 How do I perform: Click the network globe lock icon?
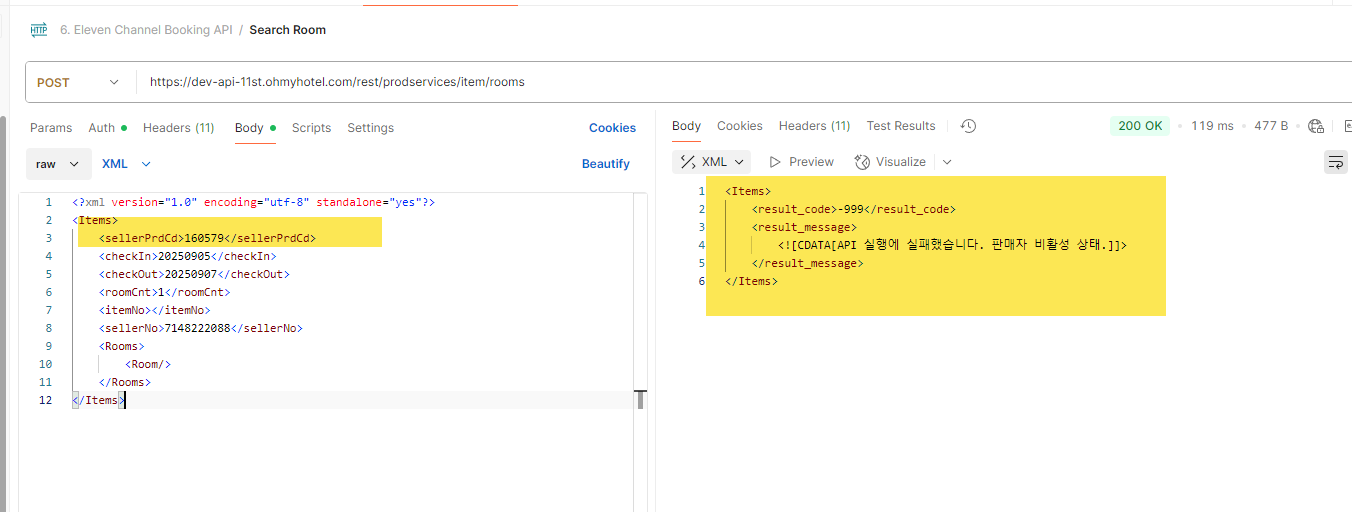click(1316, 126)
